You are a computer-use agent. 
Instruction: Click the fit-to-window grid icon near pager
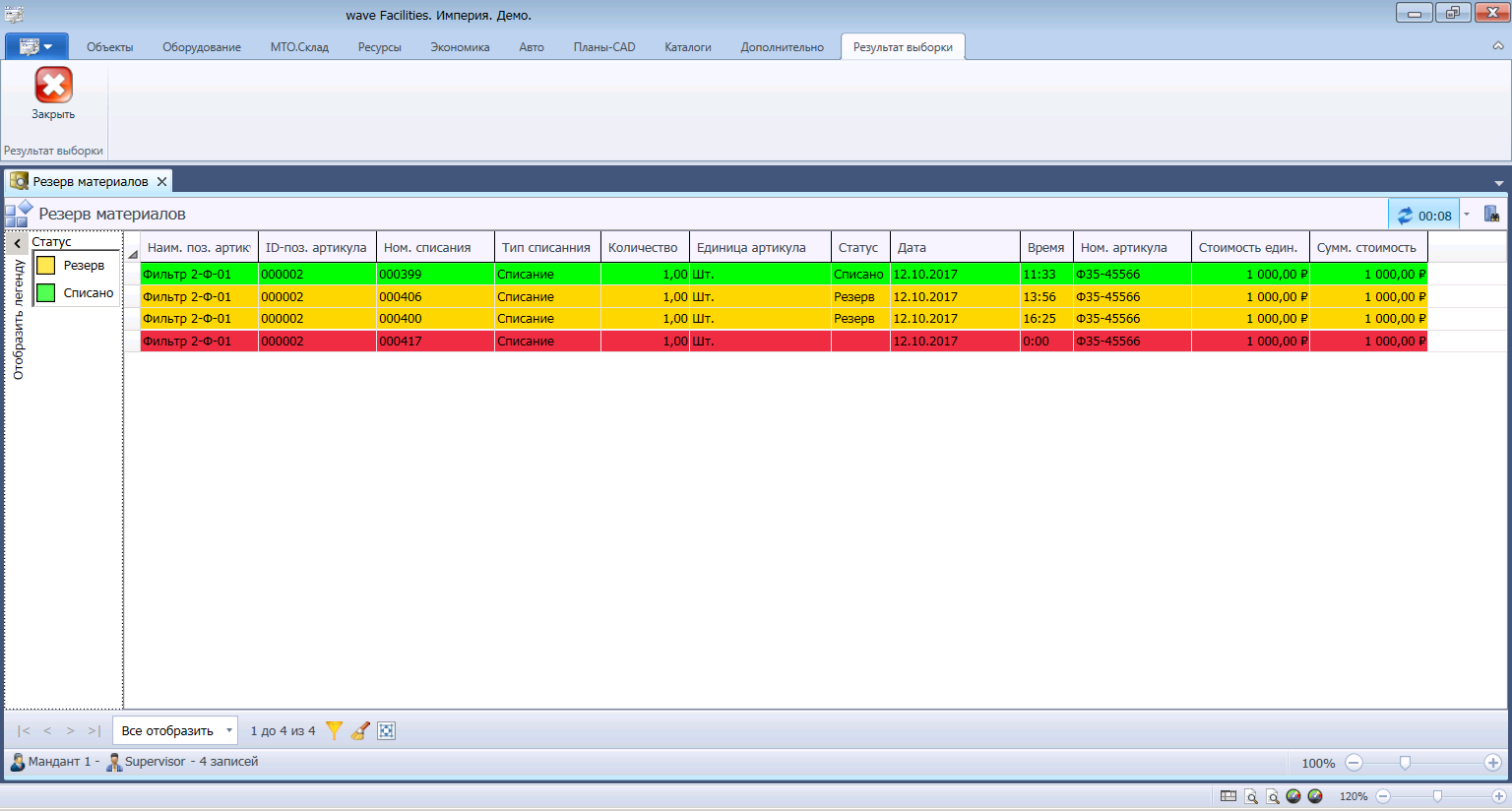pyautogui.click(x=387, y=730)
